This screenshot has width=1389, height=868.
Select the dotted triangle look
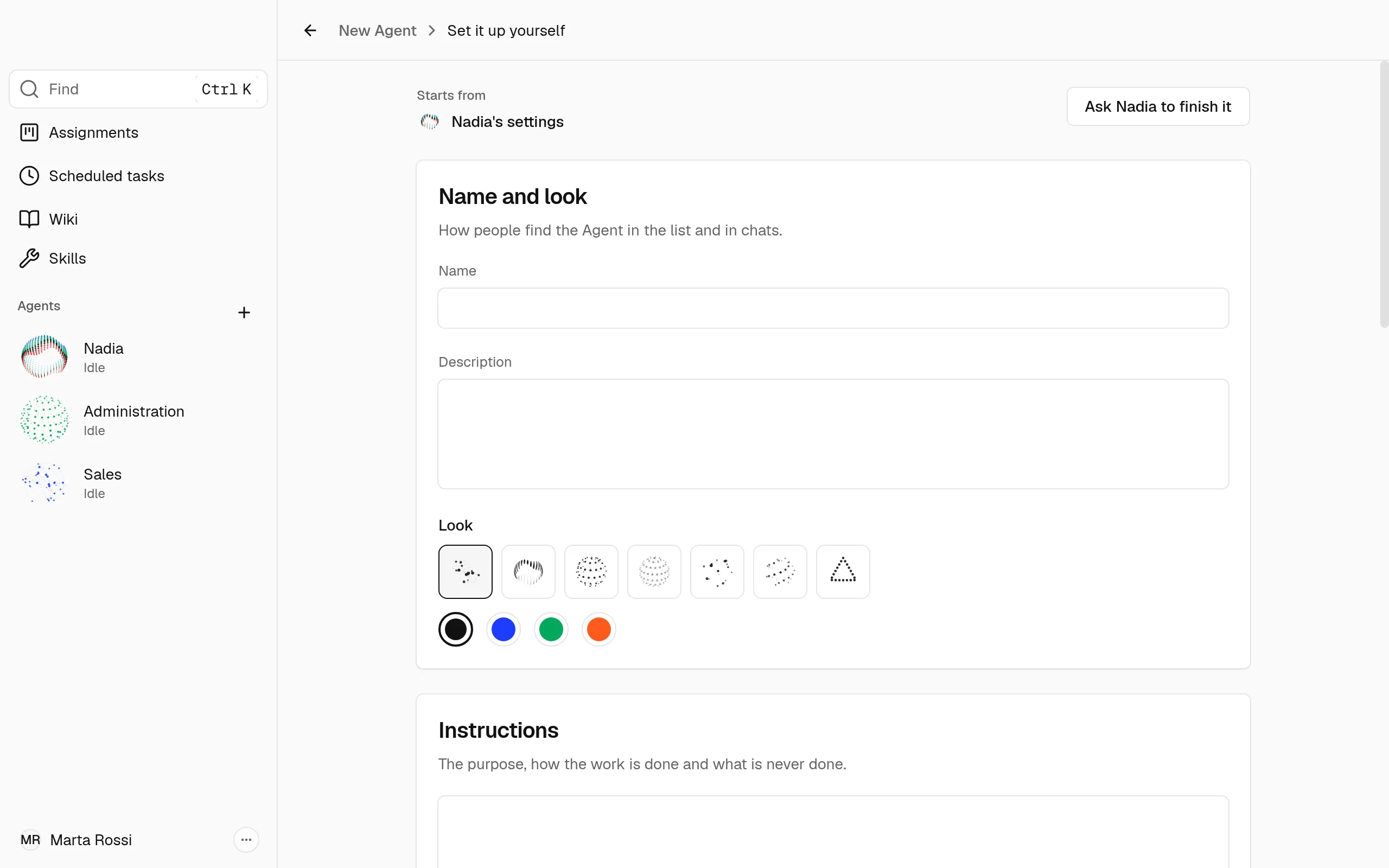click(x=843, y=572)
